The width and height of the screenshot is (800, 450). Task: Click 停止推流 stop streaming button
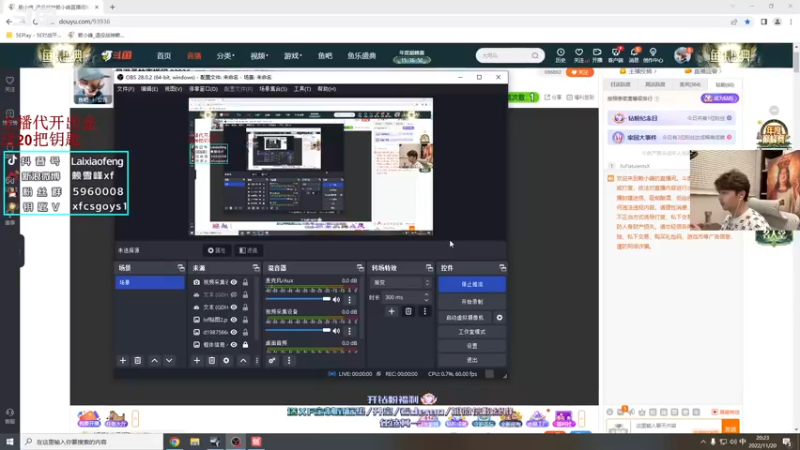pyautogui.click(x=472, y=284)
